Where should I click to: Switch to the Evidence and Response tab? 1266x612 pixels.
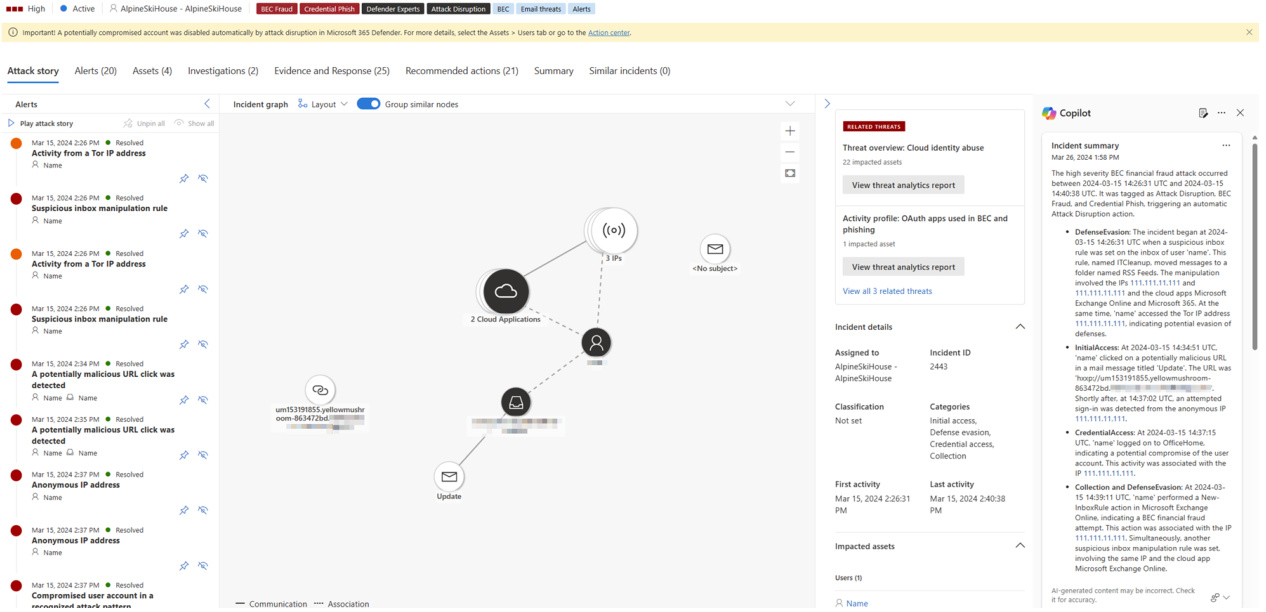click(x=331, y=71)
